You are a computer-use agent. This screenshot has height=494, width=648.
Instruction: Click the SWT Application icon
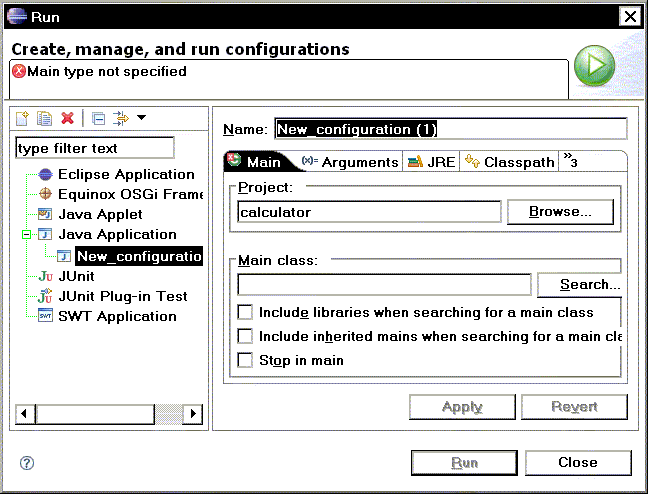(x=45, y=316)
